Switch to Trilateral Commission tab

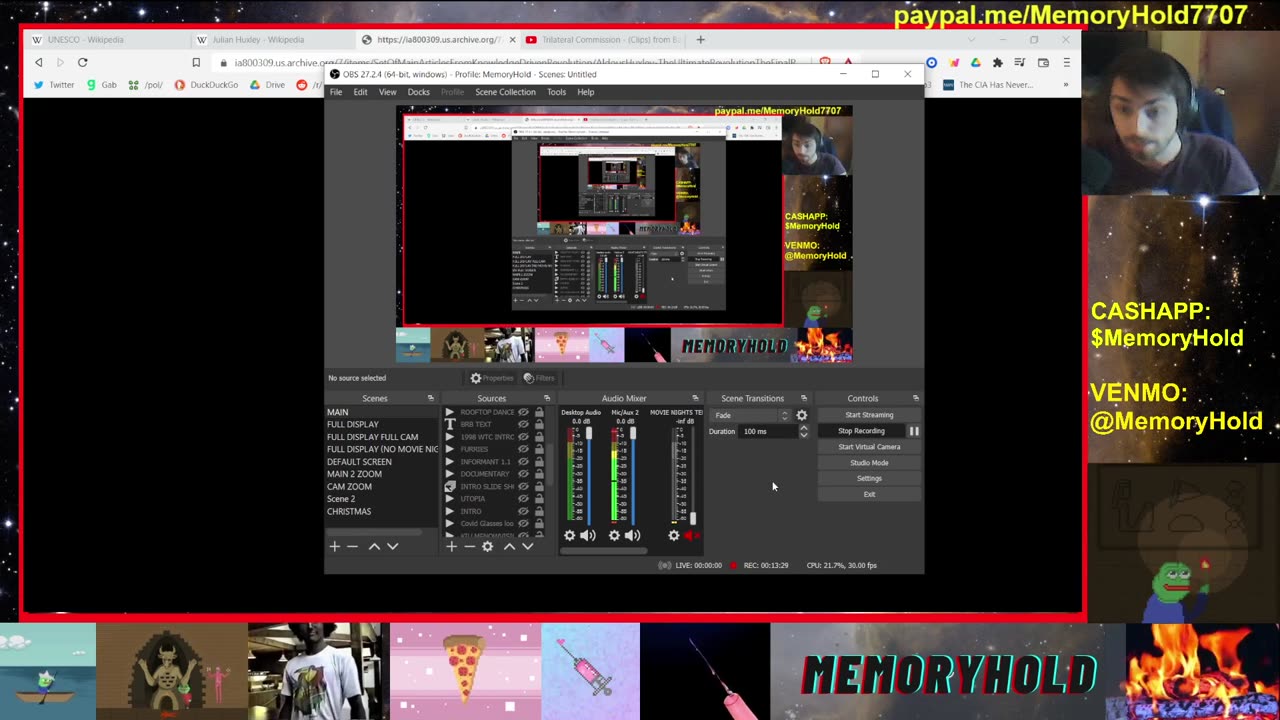pos(601,40)
